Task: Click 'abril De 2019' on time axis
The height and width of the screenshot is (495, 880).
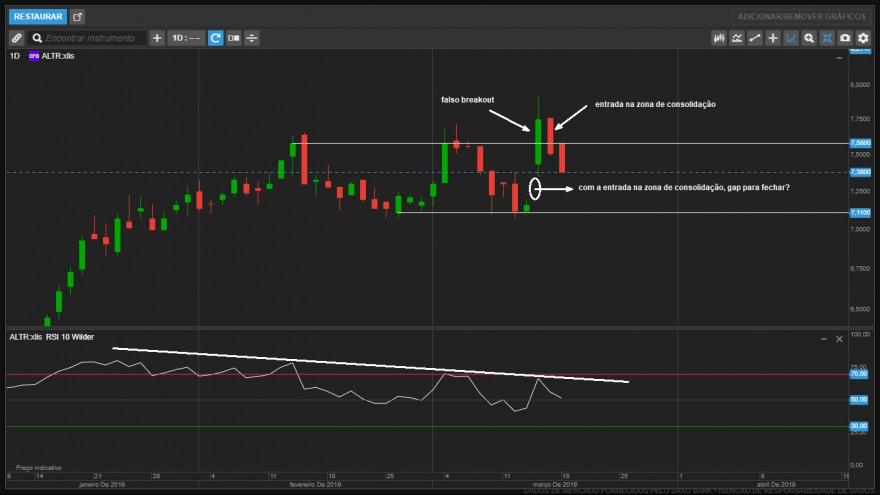Action: 776,484
